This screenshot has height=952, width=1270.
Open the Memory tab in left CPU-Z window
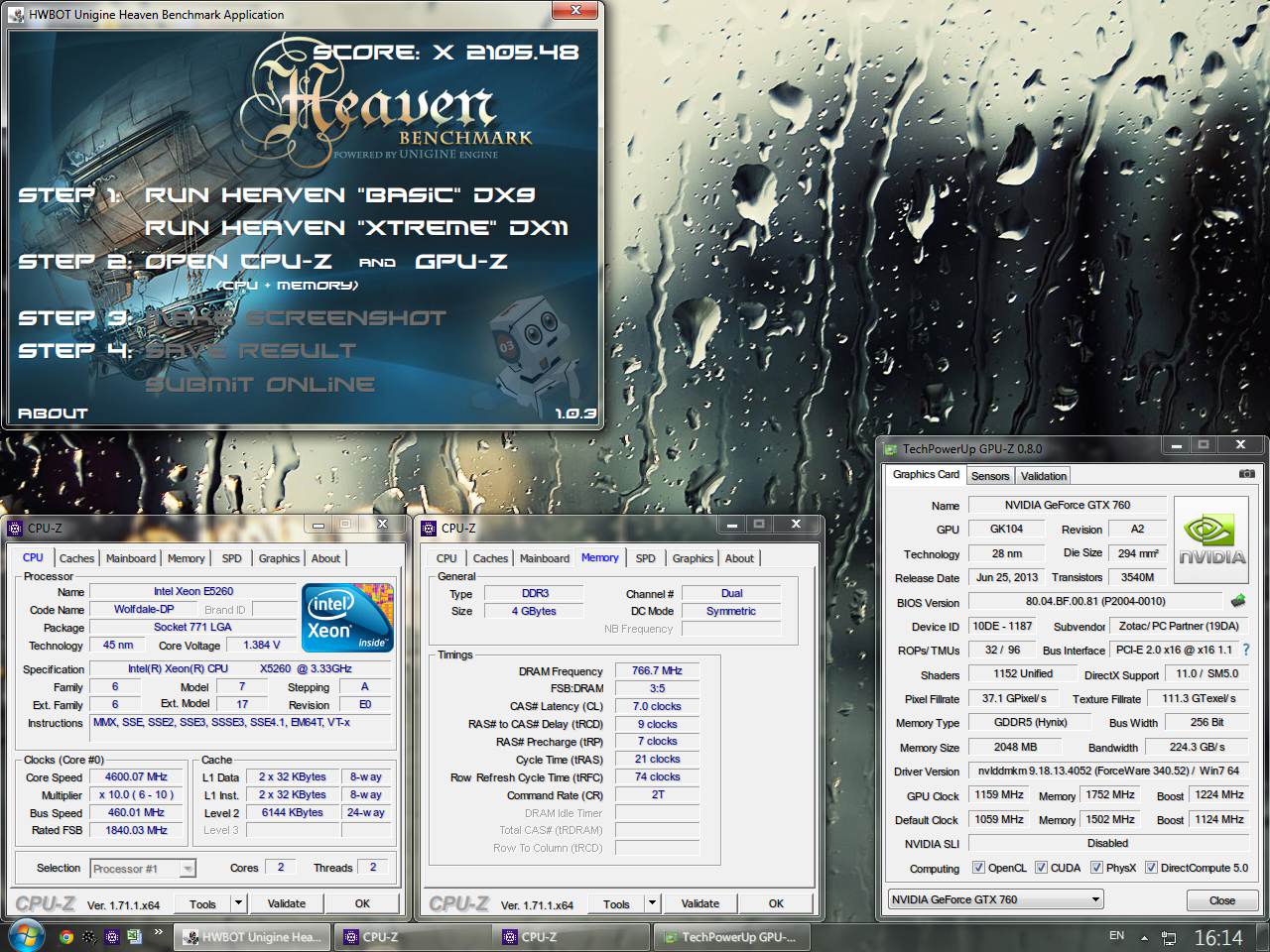coord(186,558)
